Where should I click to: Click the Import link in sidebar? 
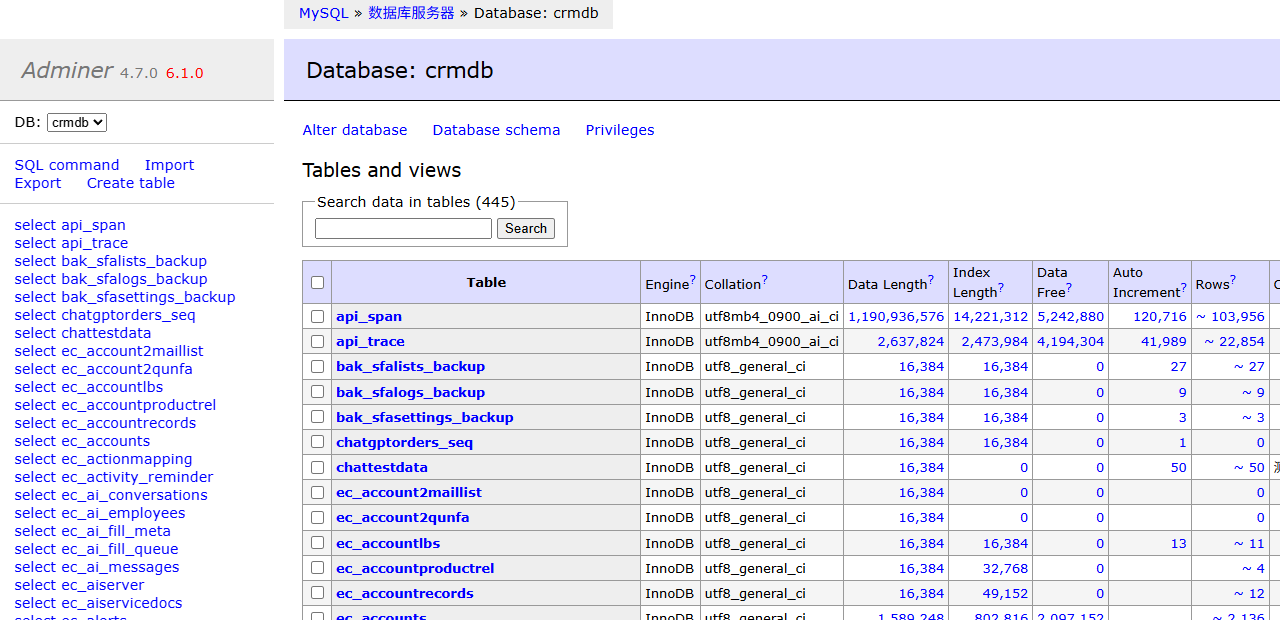pos(169,165)
